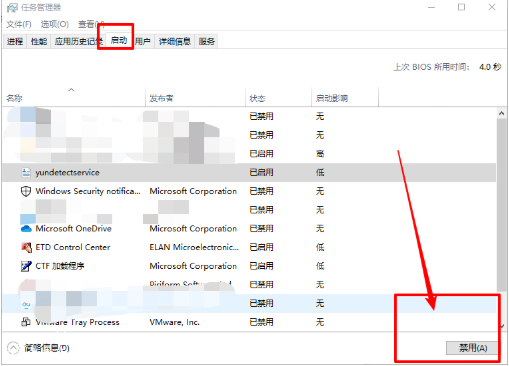Switch to the 启动 tab
This screenshot has width=509, height=366.
pos(119,40)
